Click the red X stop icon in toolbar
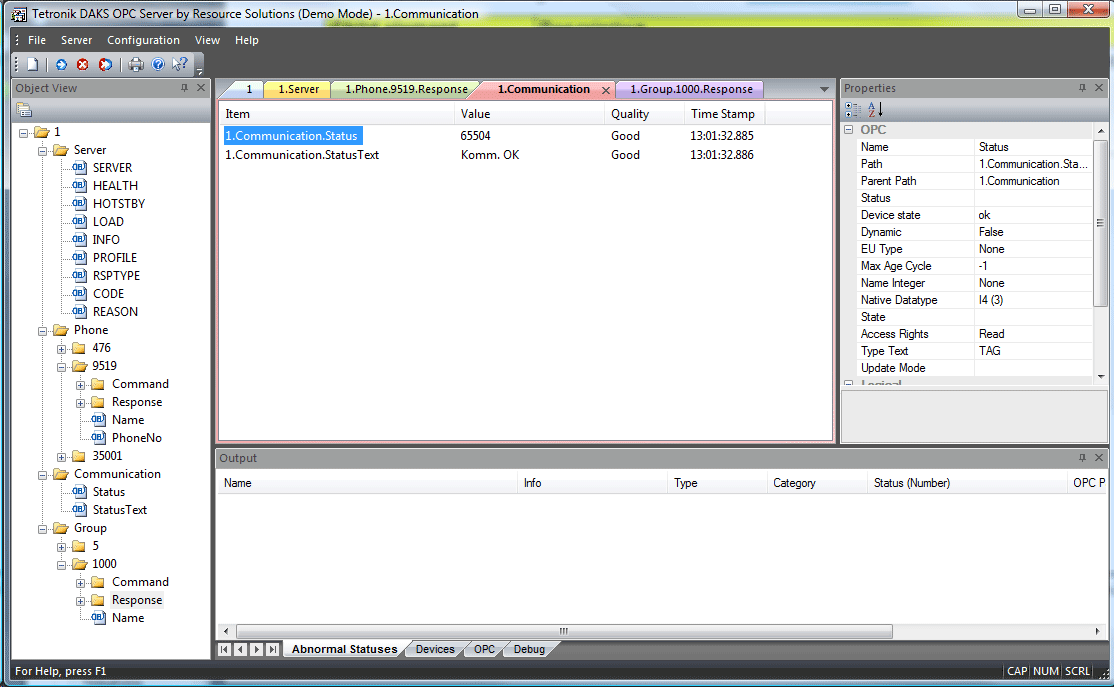 (82, 65)
